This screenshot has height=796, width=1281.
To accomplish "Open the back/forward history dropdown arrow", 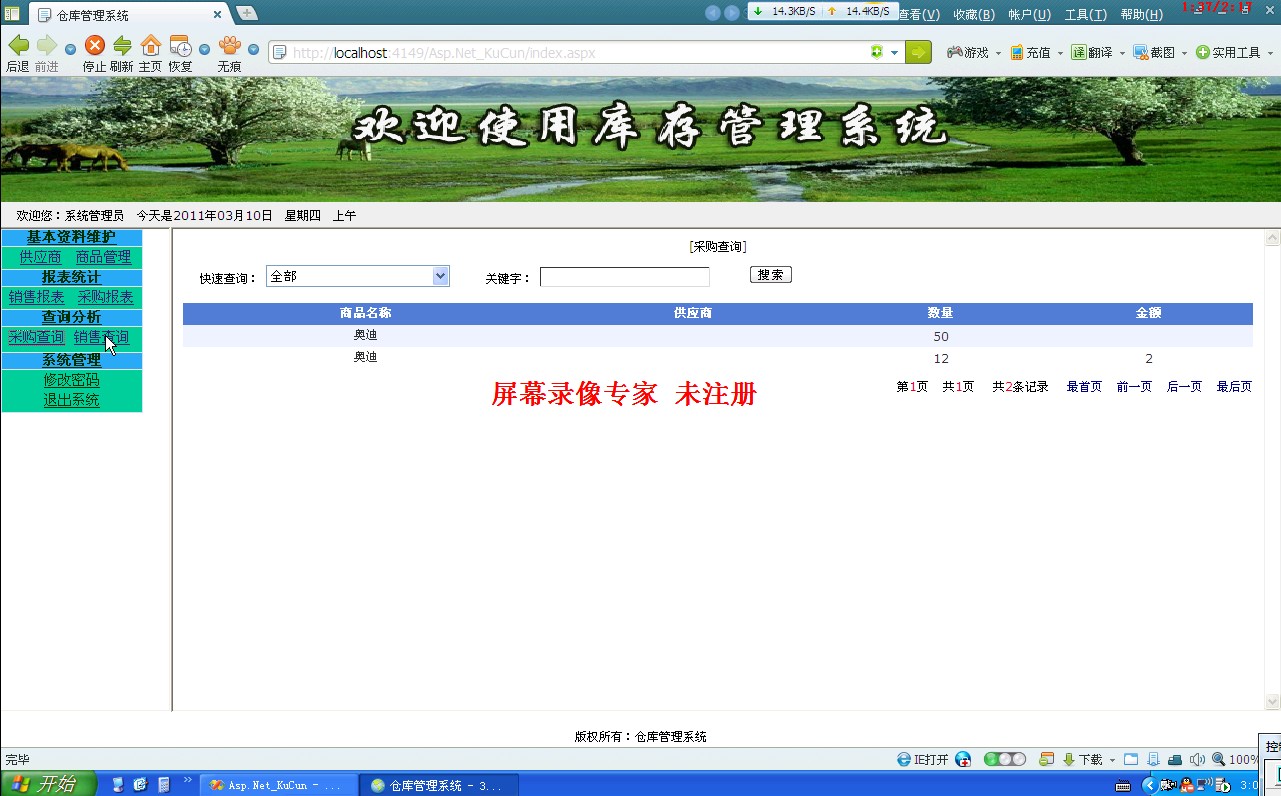I will click(70, 50).
